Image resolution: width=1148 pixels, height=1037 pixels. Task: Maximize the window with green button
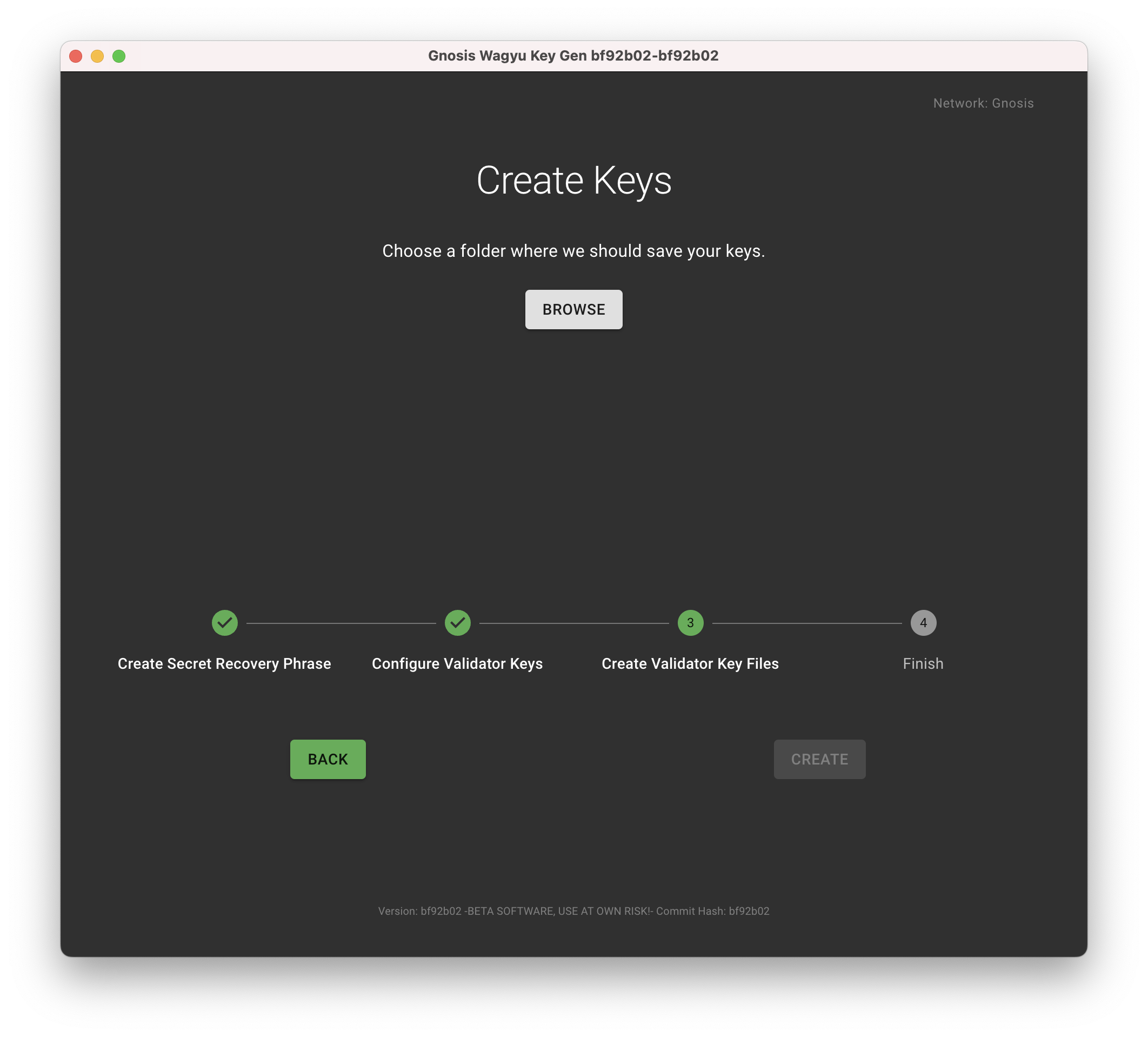point(119,56)
